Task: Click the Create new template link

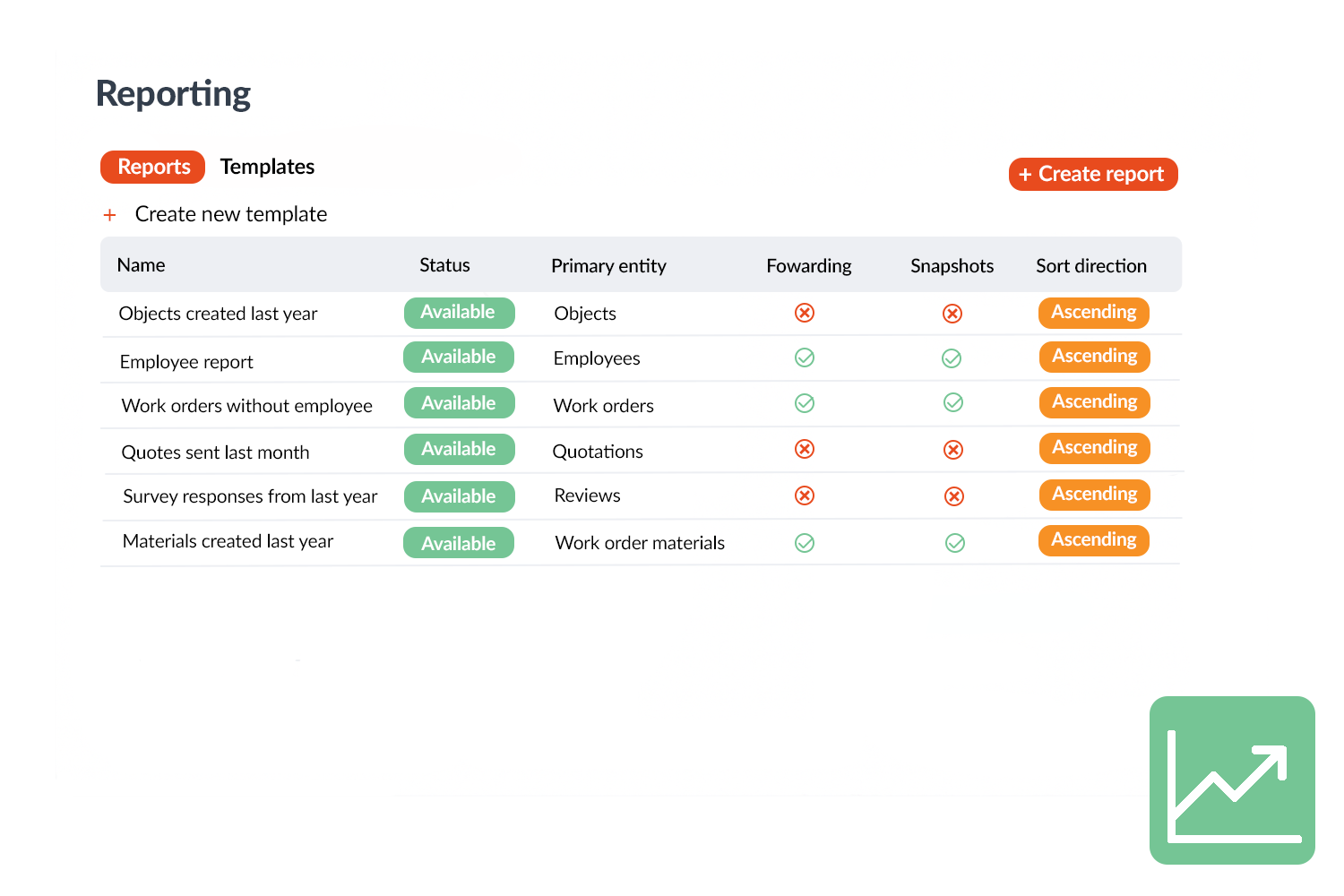Action: (x=230, y=215)
